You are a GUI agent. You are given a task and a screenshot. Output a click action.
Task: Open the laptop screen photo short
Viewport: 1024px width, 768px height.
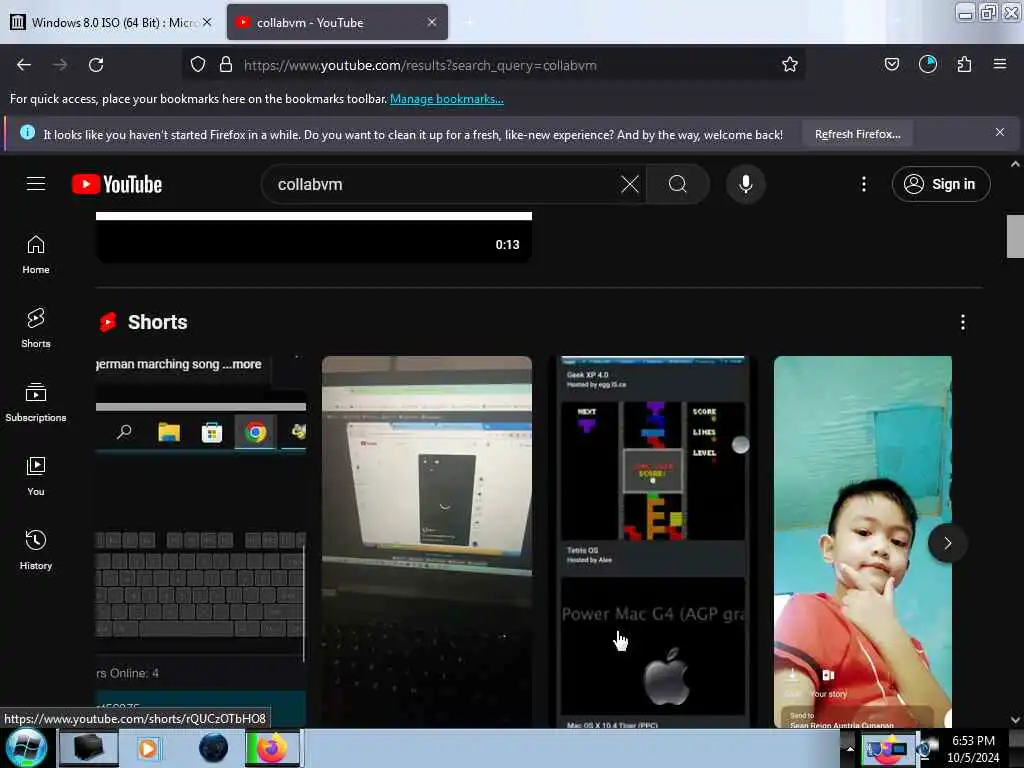point(426,541)
